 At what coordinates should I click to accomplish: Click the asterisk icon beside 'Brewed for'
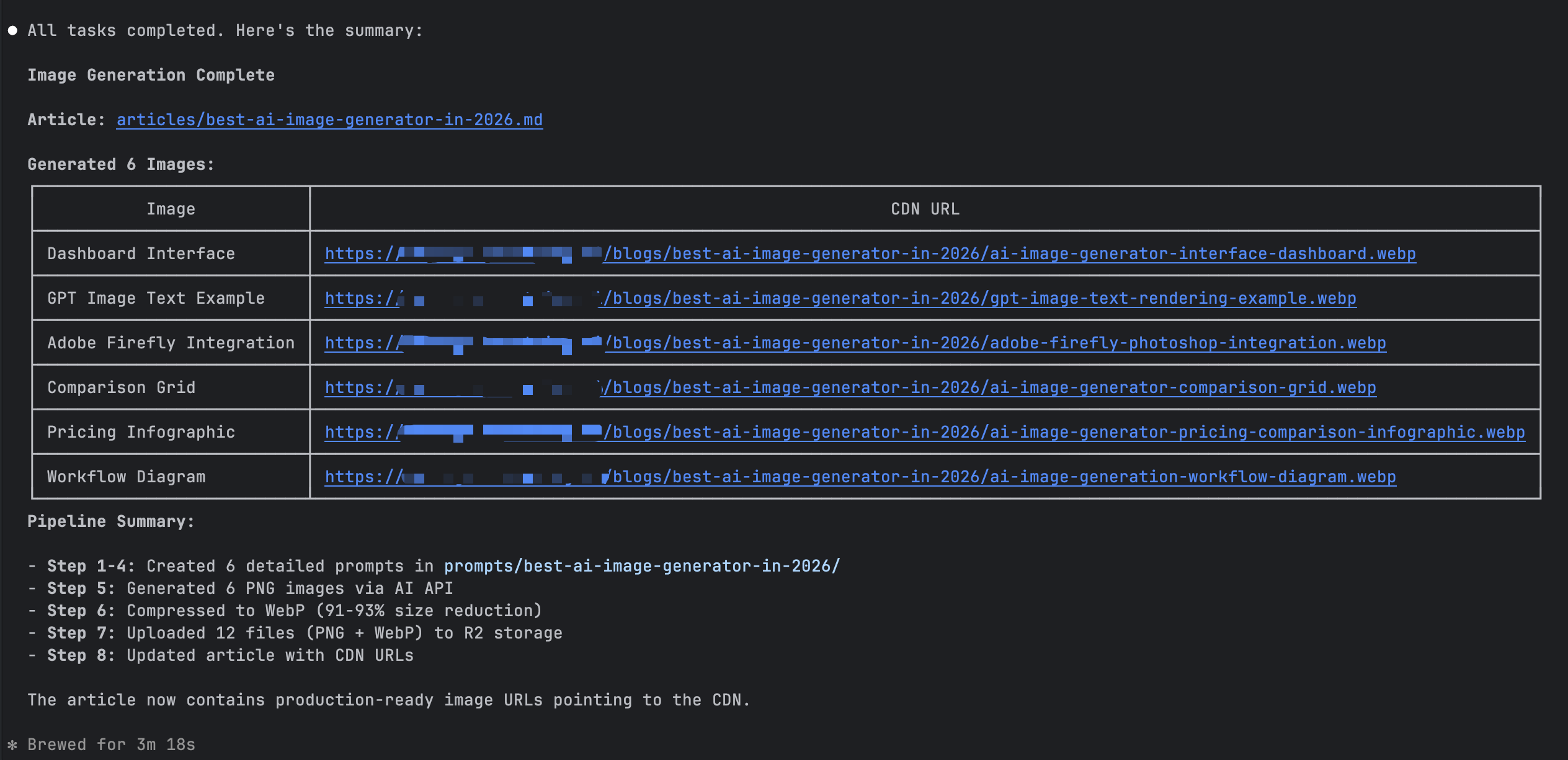click(x=12, y=745)
